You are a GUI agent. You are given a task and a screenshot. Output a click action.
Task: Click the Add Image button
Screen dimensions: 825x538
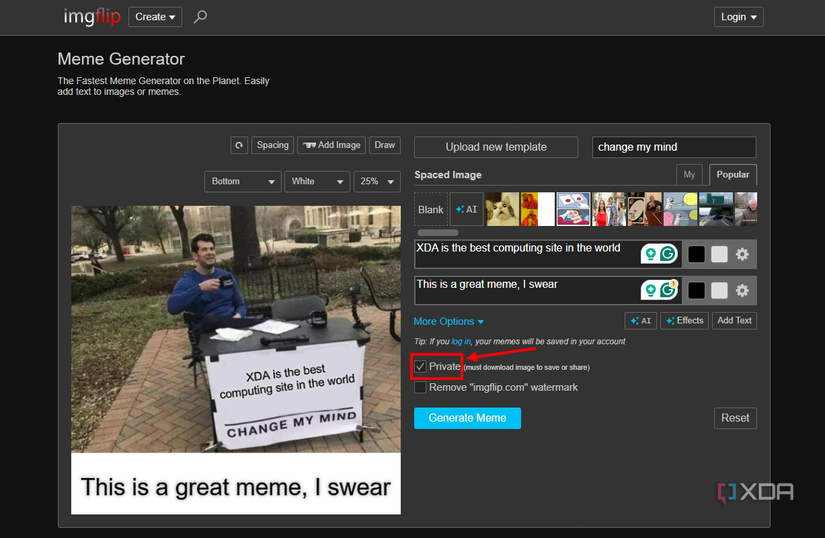331,145
